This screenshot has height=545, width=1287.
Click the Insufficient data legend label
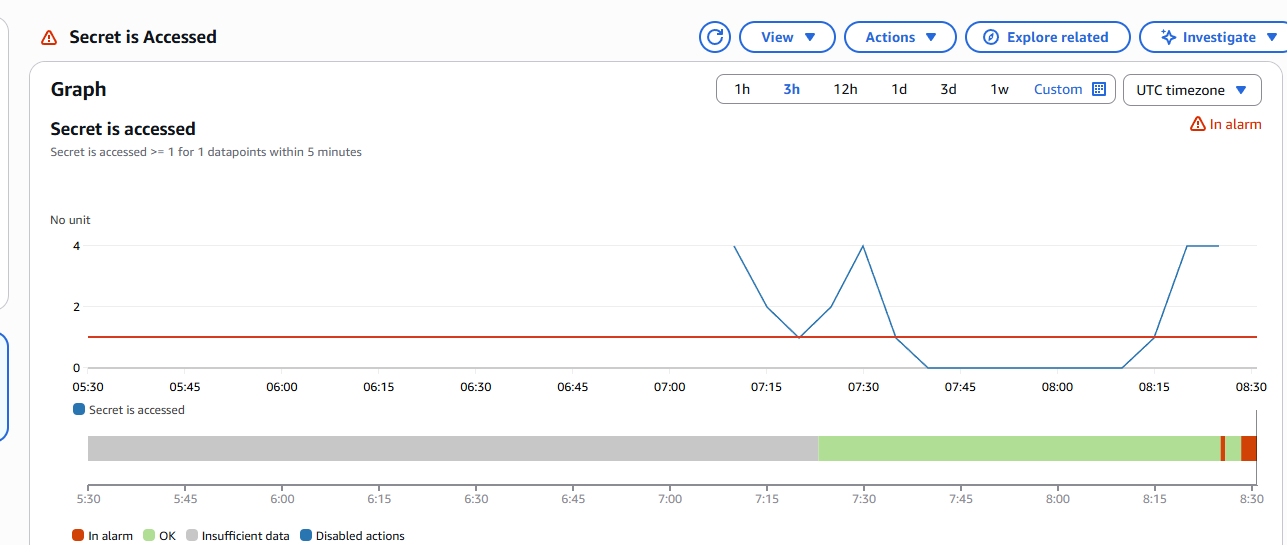[246, 536]
